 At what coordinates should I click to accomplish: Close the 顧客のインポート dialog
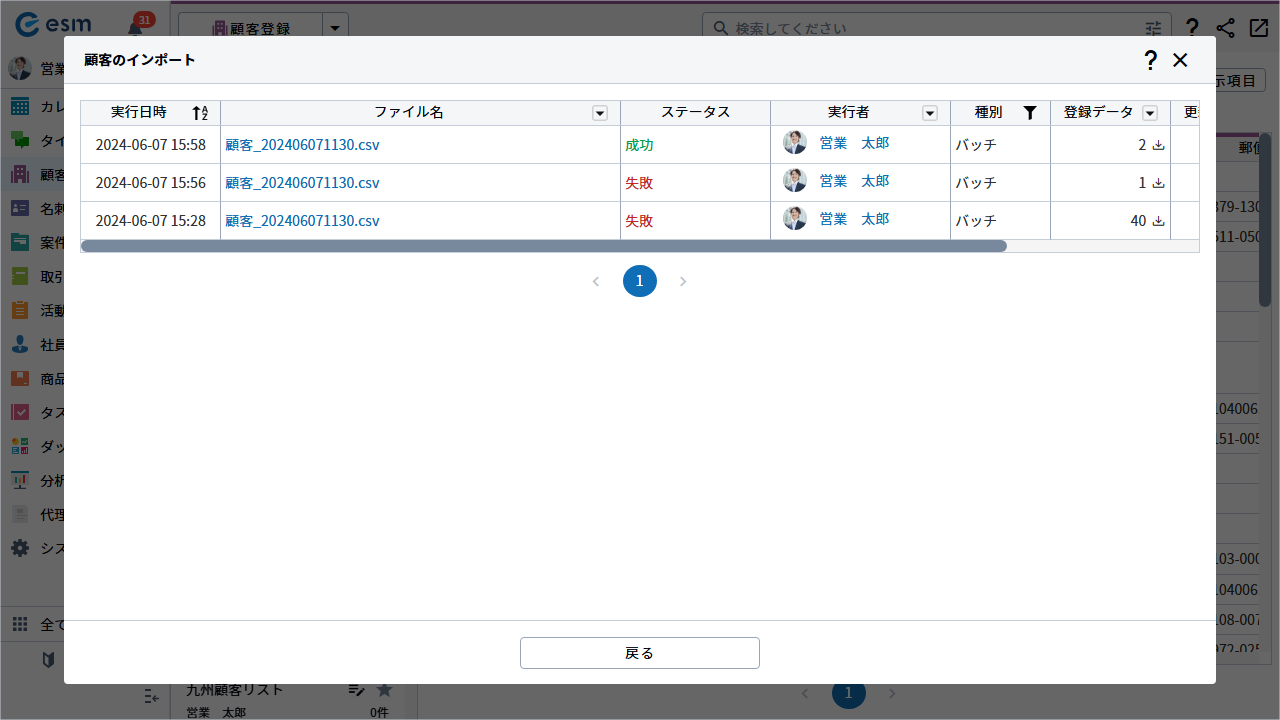coord(1180,60)
